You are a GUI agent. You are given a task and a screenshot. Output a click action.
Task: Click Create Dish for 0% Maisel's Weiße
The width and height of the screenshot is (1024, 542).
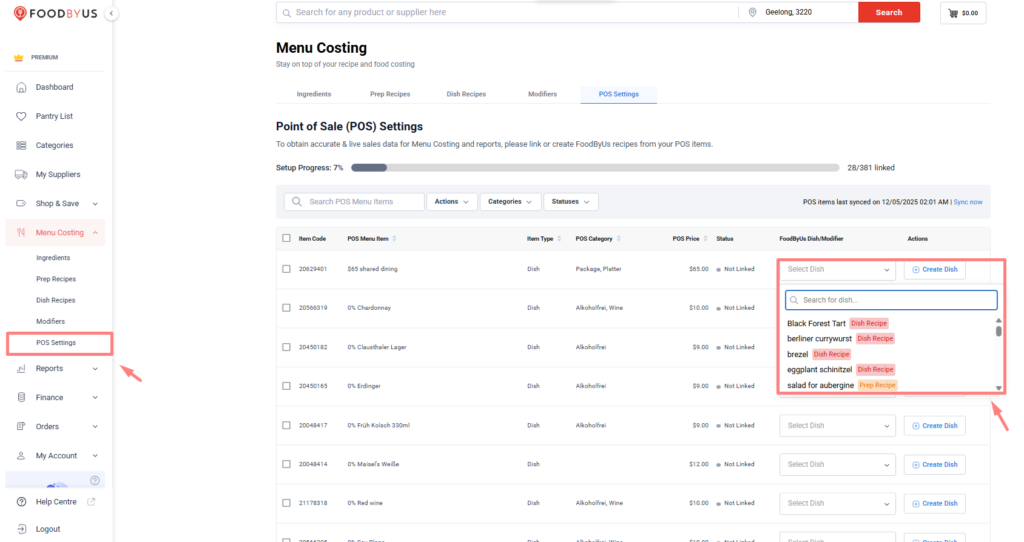[x=935, y=465]
